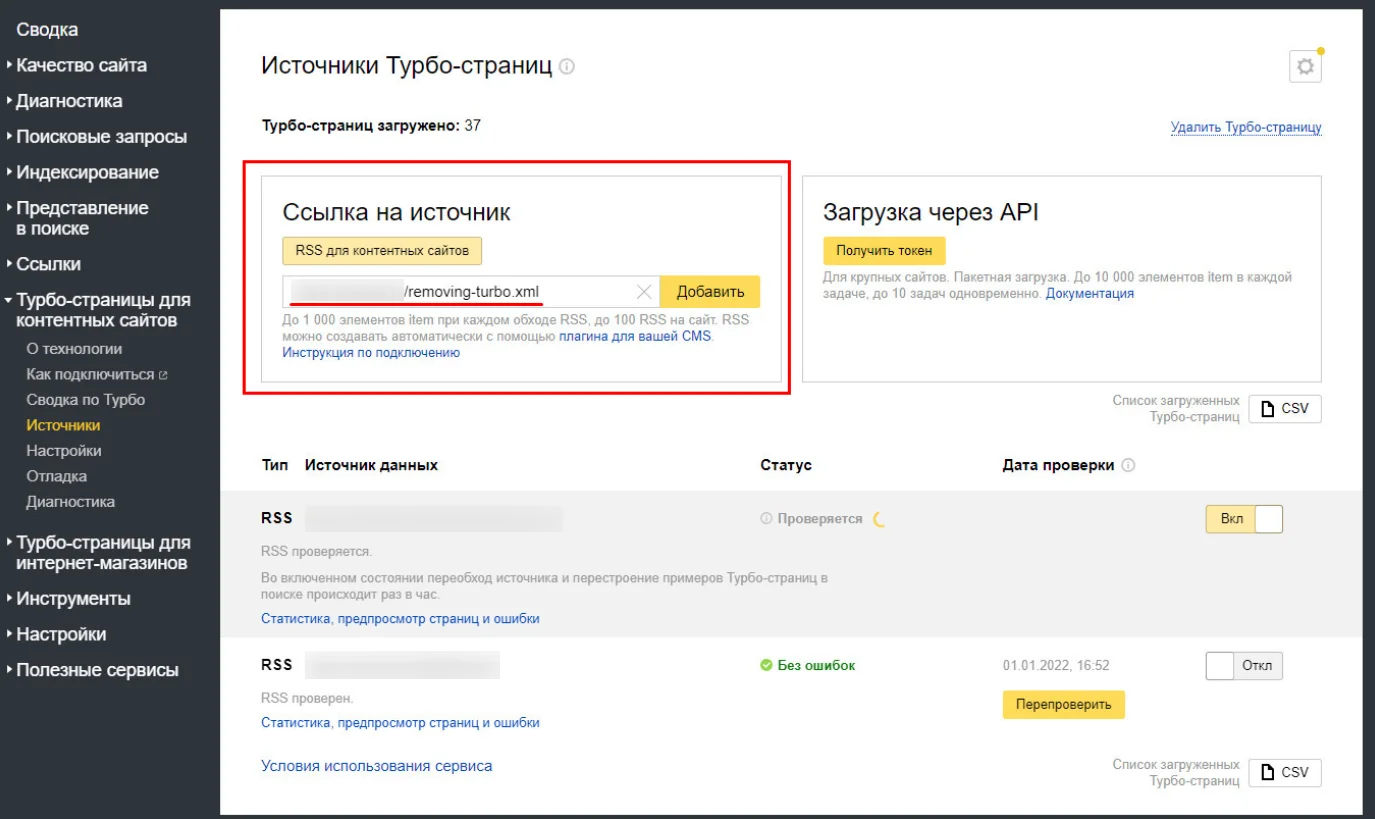
Task: Click the Перепроверить button
Action: coord(1063,704)
